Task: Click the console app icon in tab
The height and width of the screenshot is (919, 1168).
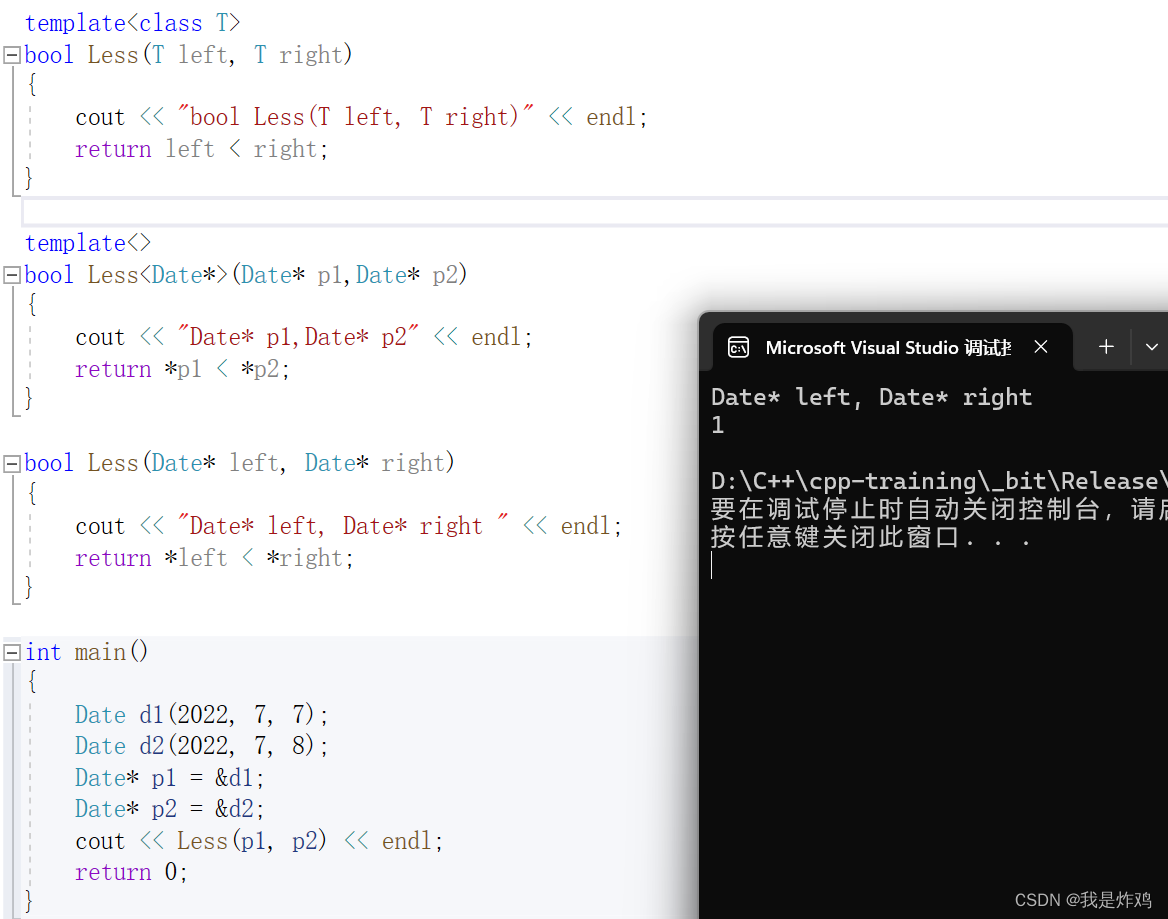Action: pos(738,348)
